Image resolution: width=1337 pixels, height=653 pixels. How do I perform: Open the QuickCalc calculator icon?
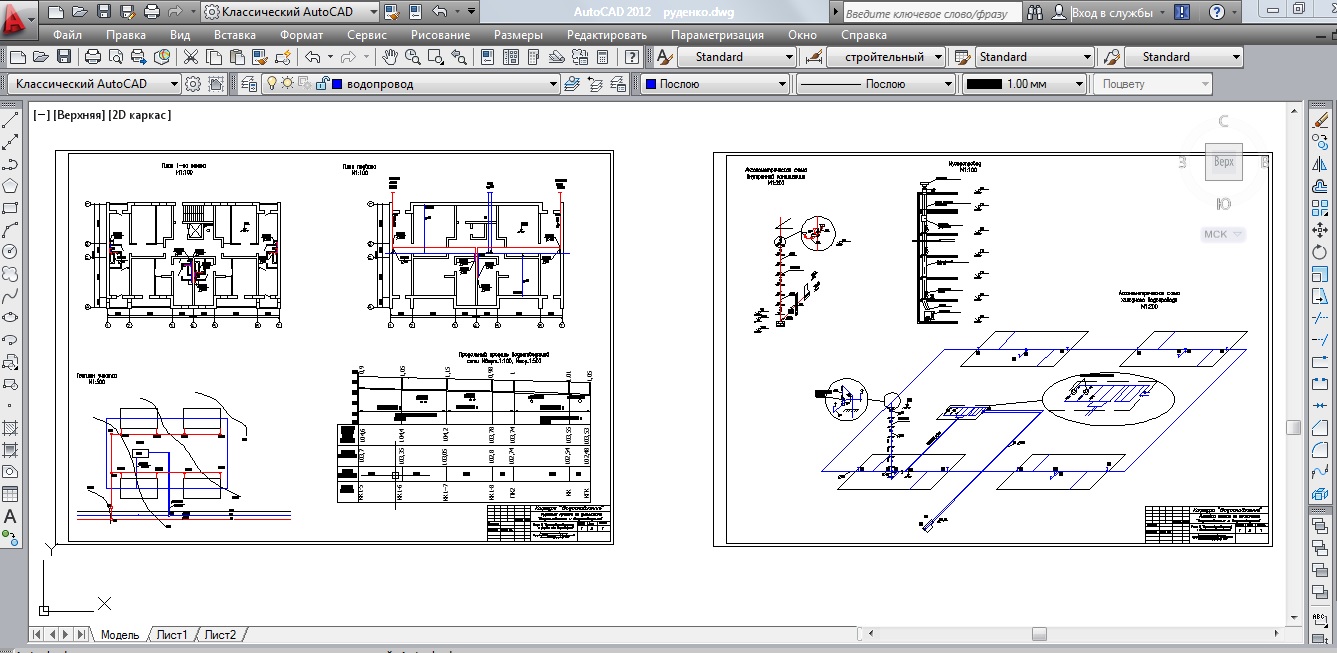click(604, 57)
